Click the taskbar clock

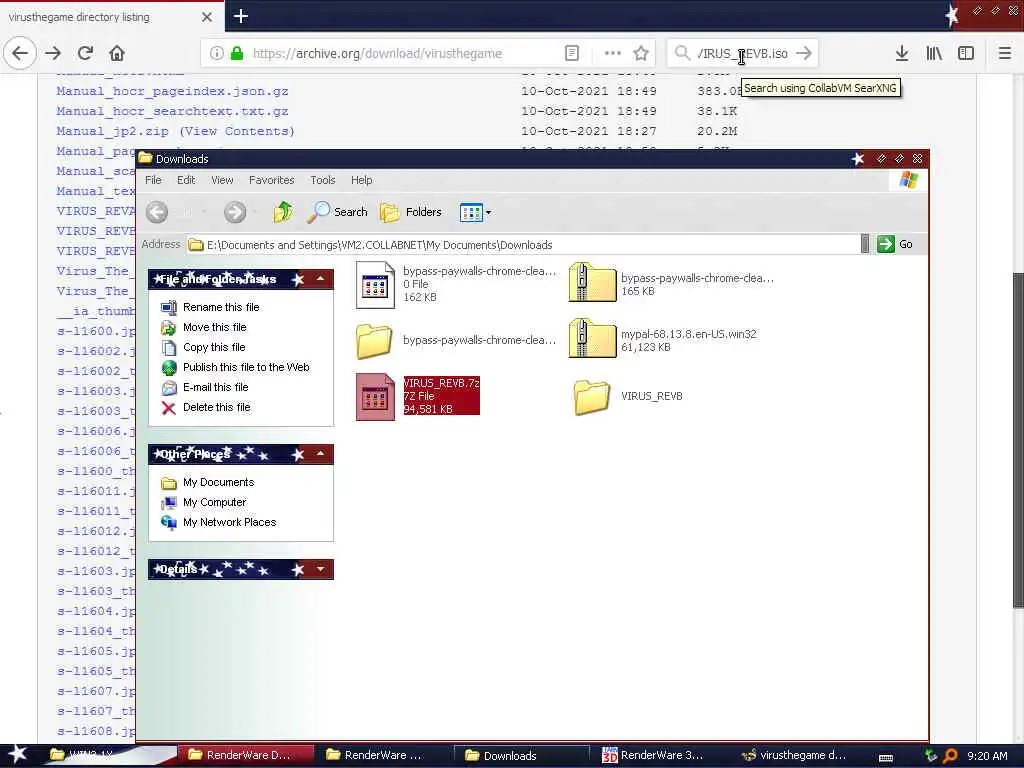[987, 756]
